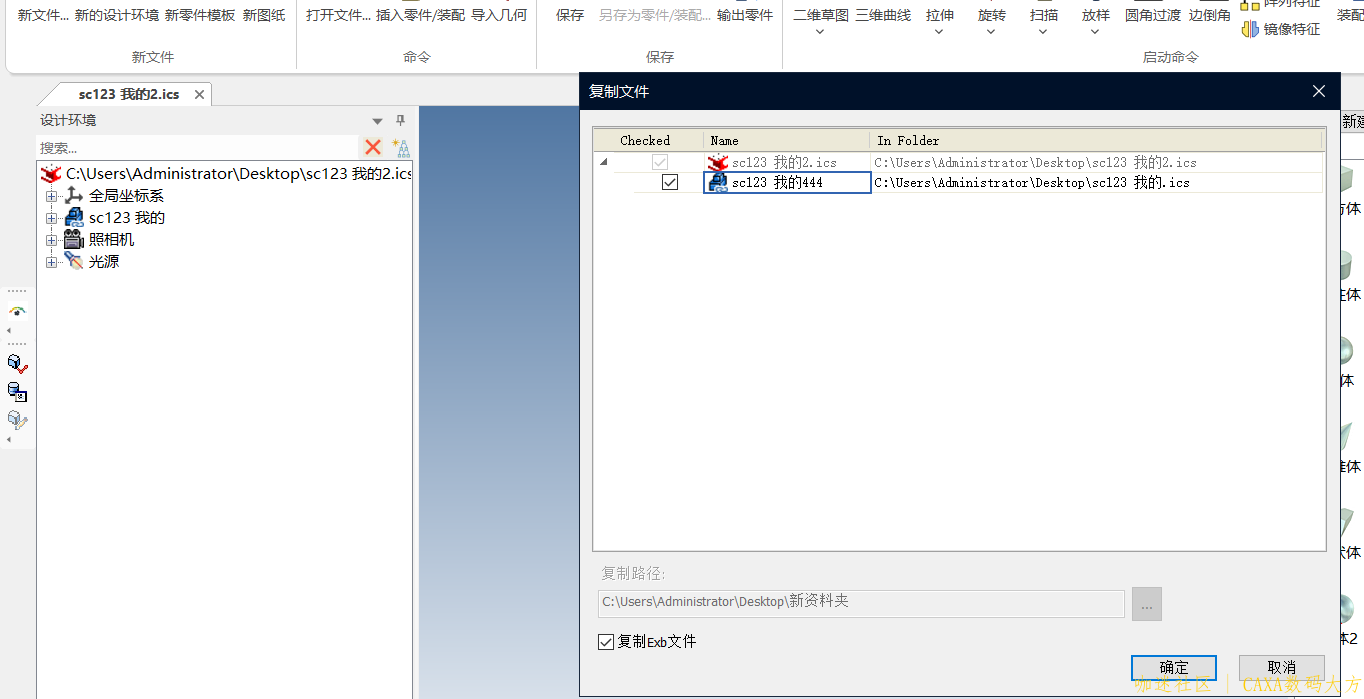This screenshot has width=1364, height=699.
Task: Click the sc123 我的 linked part icon
Action: click(x=74, y=218)
